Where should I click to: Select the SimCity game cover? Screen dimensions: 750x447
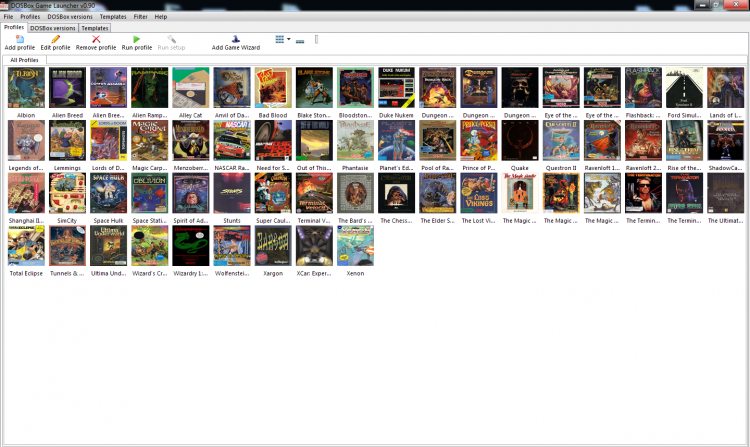(x=67, y=193)
